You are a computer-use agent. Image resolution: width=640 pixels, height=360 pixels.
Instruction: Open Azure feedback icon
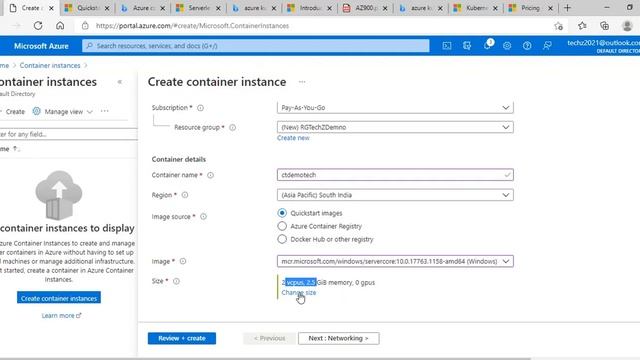(547, 46)
